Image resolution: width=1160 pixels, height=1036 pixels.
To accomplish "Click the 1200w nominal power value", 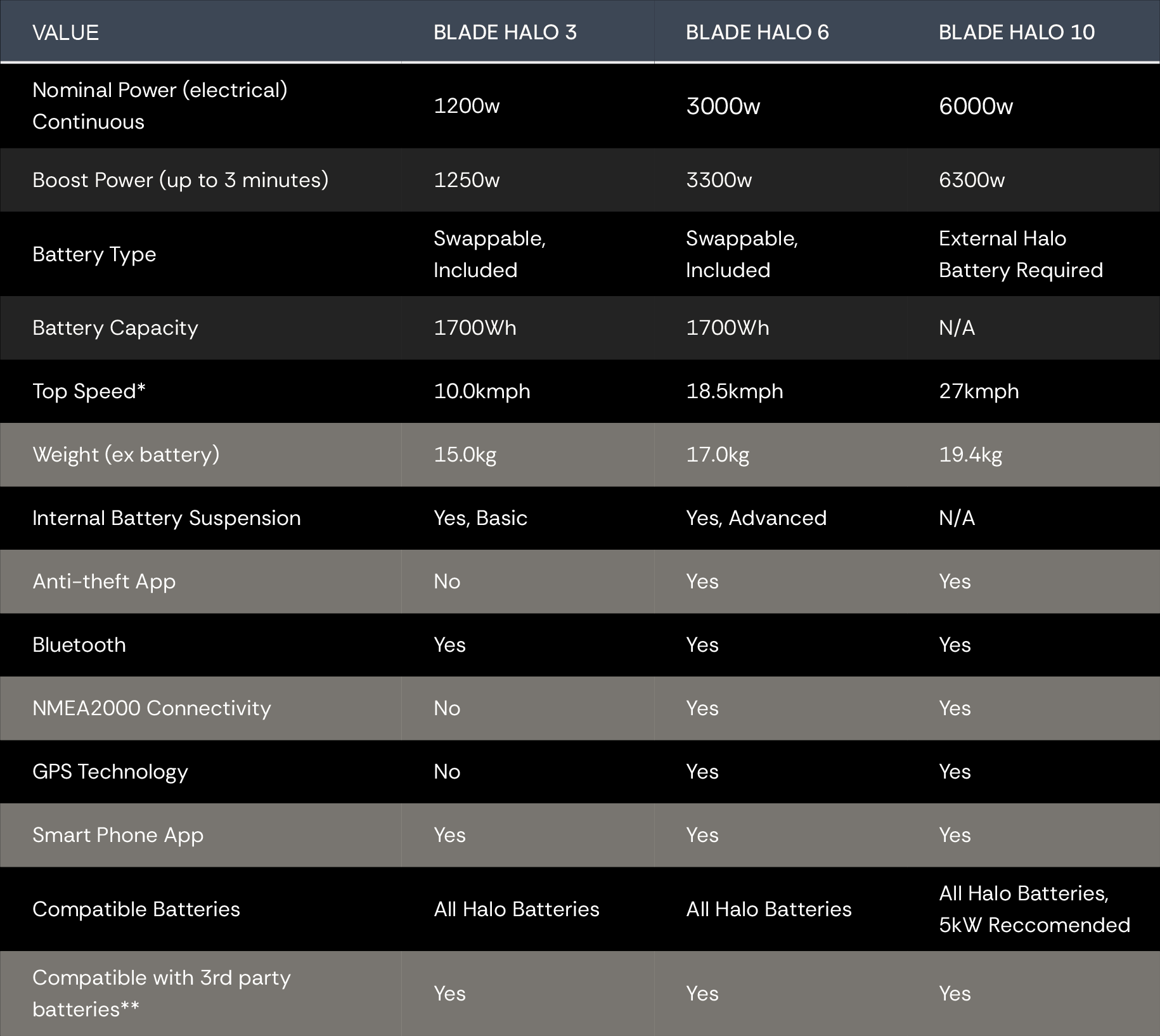I will pyautogui.click(x=467, y=106).
